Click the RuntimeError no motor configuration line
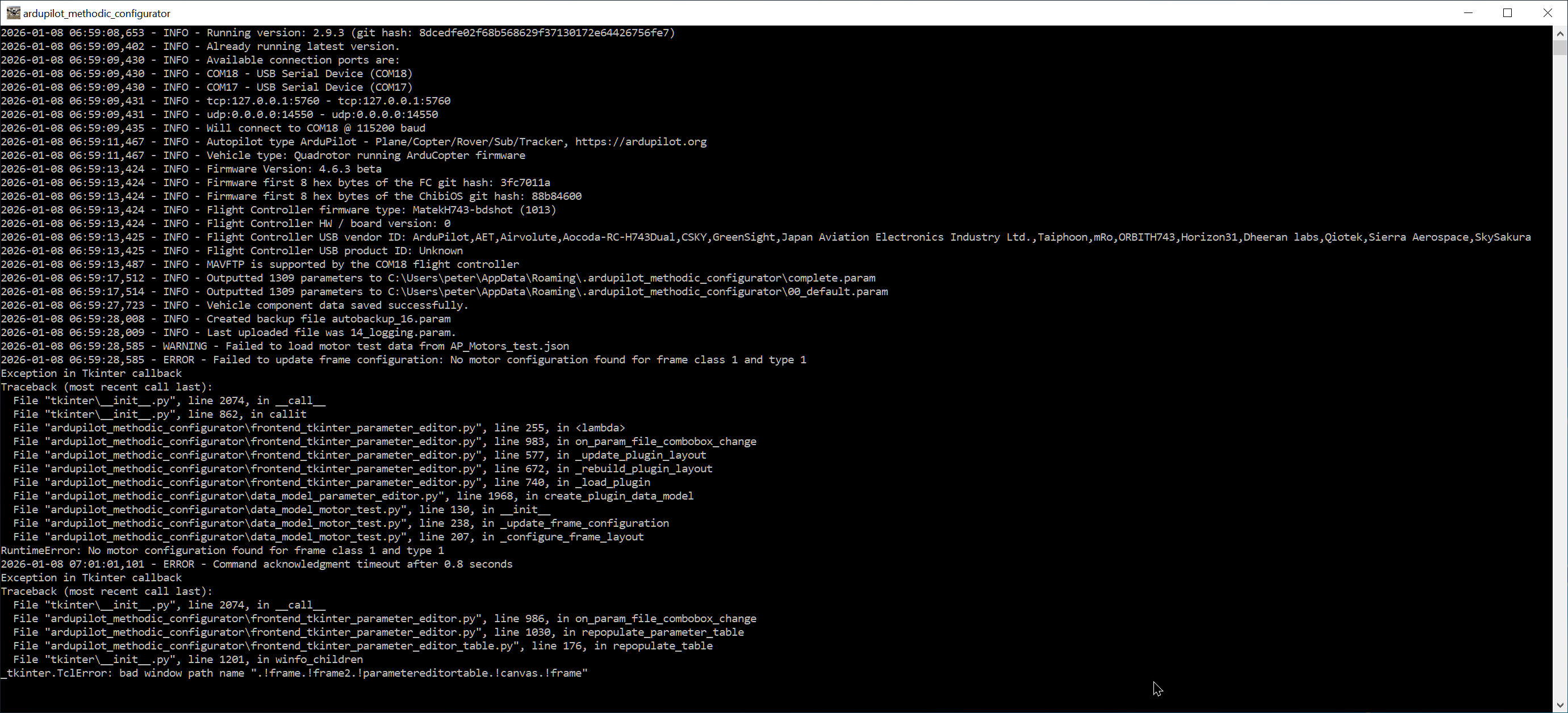 point(222,551)
